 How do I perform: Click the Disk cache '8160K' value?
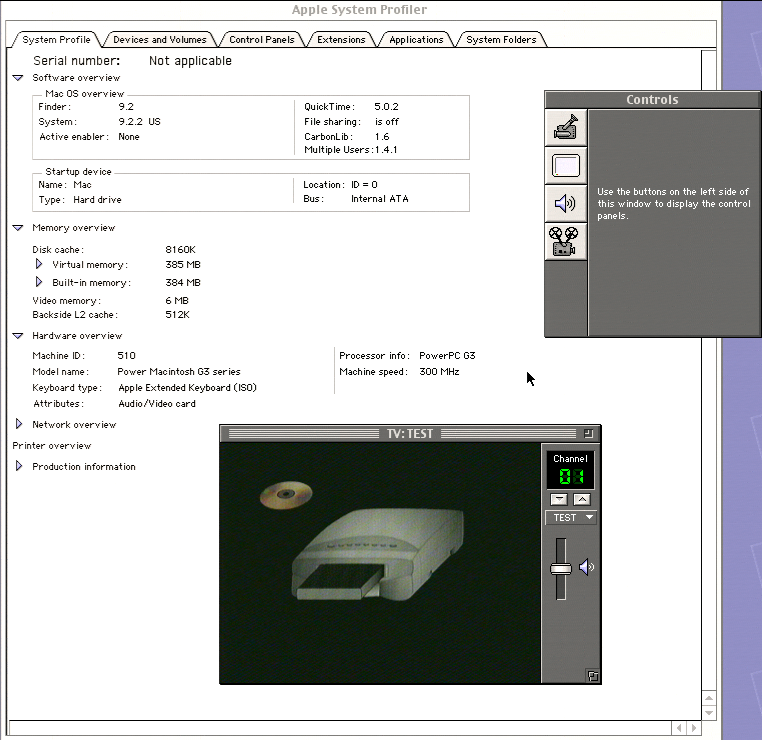coord(180,249)
